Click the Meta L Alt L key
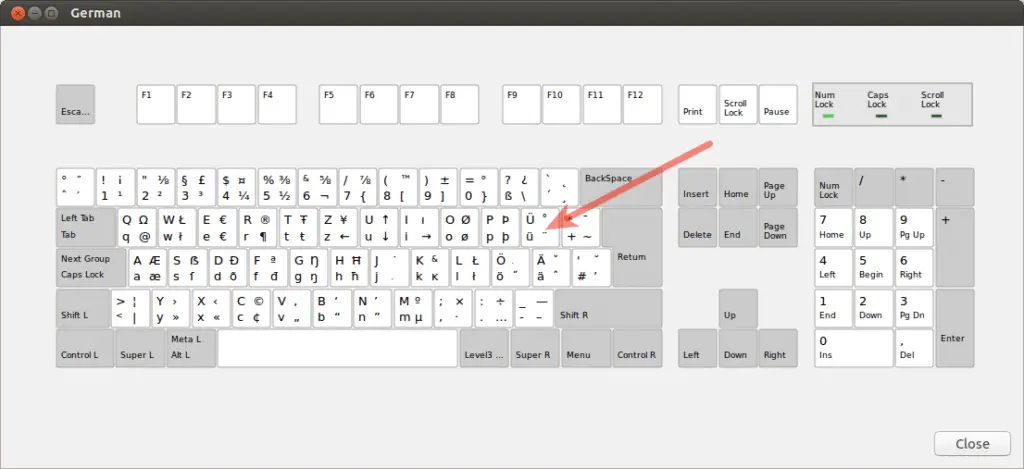Screen dimensions: 1024x469 click(x=191, y=348)
